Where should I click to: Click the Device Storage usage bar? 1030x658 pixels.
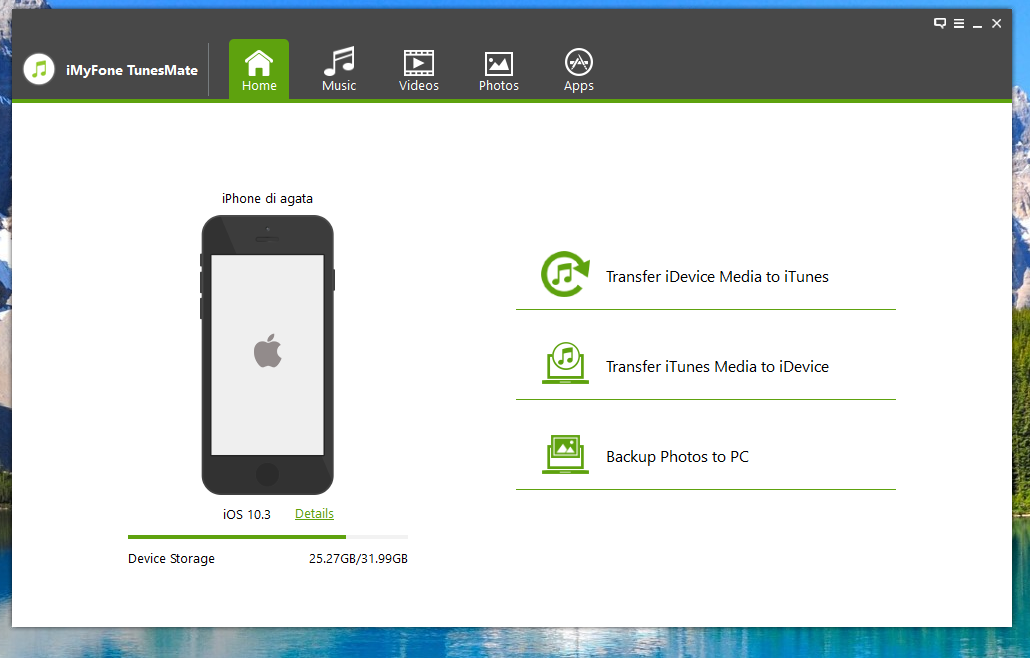click(268, 537)
